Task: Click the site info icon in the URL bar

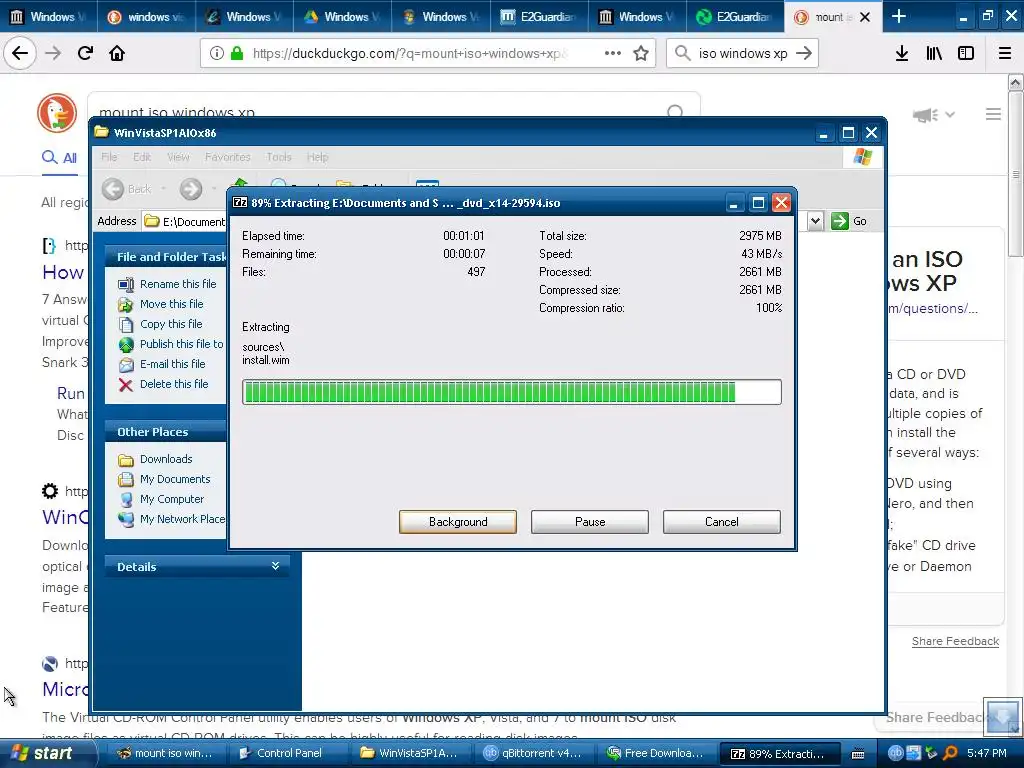Action: tap(216, 54)
